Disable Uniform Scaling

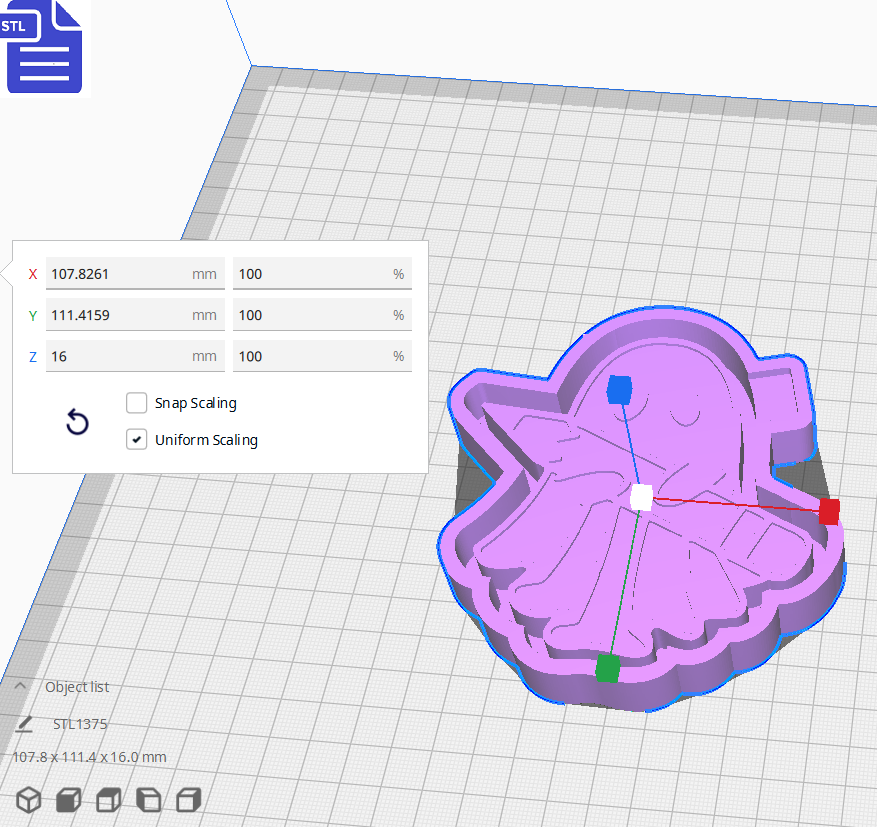(136, 439)
